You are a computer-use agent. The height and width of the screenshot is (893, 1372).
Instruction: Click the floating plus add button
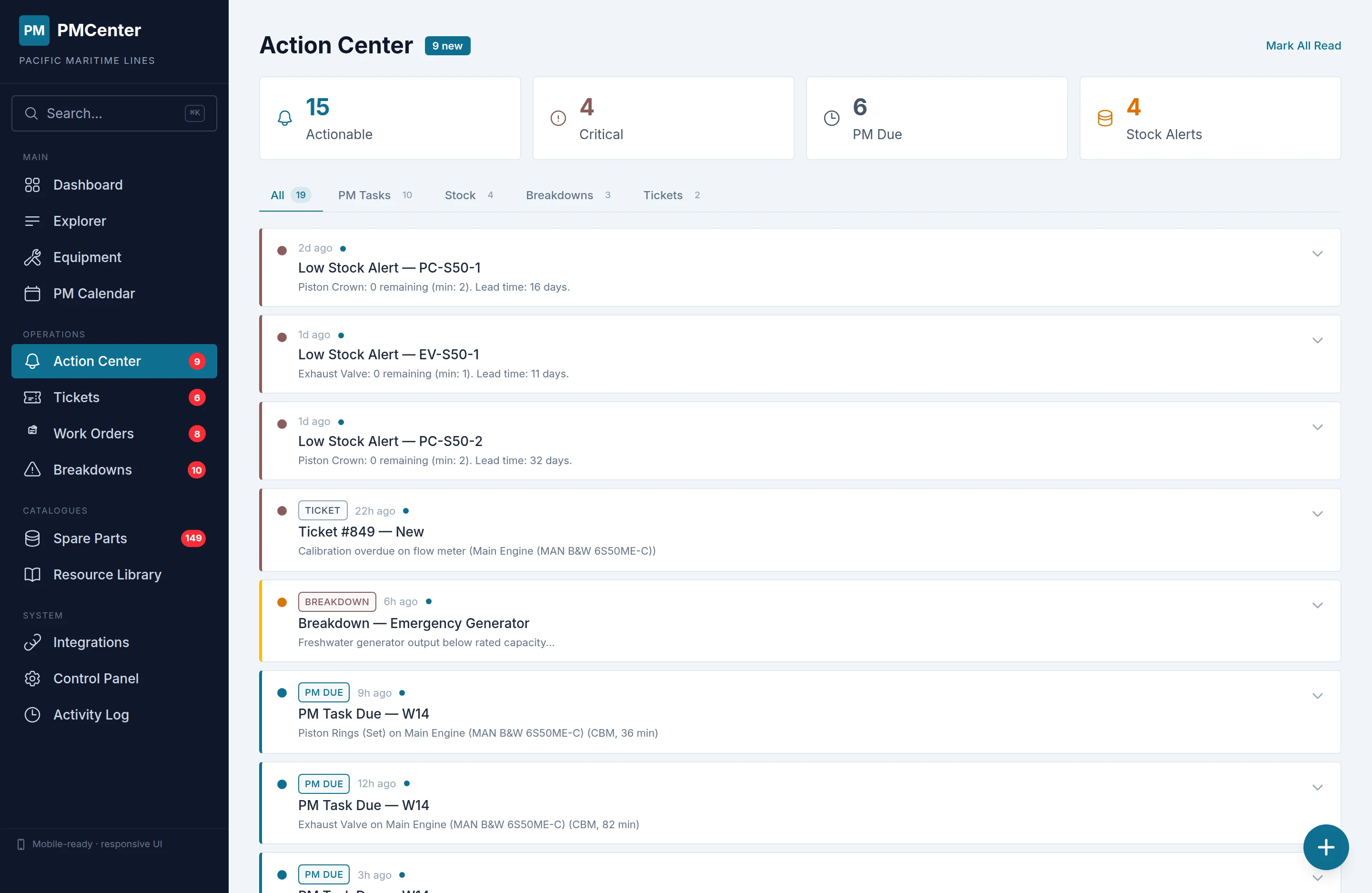click(x=1325, y=847)
